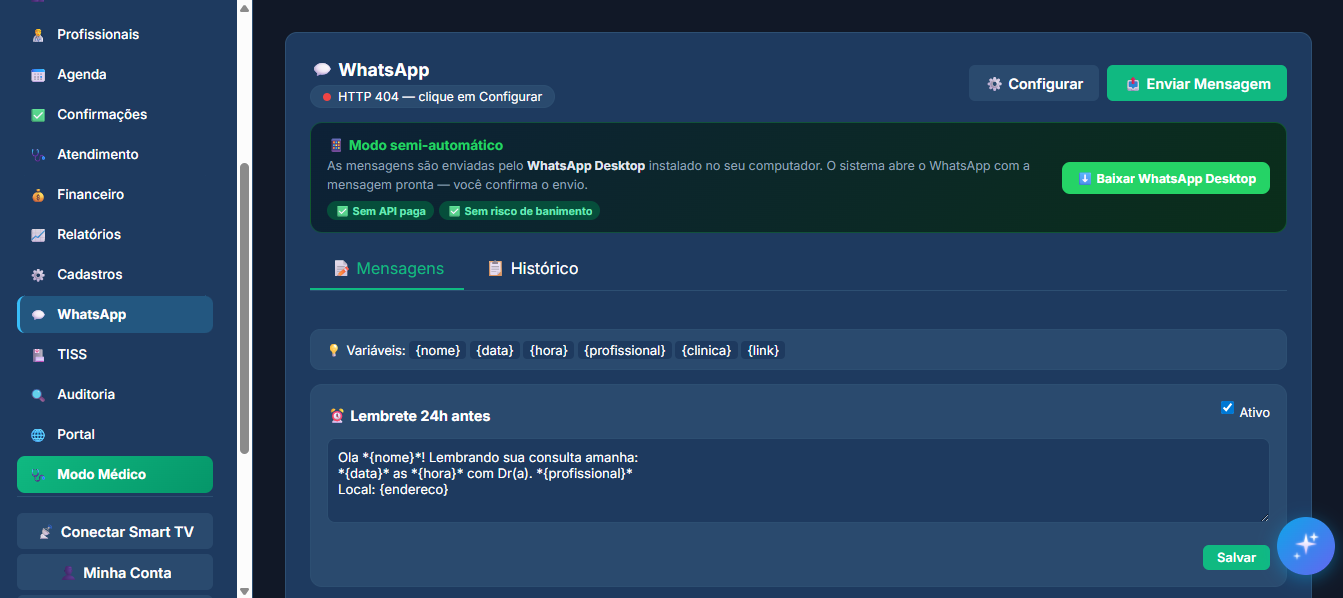Click the Cadastros gear icon
Screen dimensions: 1343x598
coord(38,275)
